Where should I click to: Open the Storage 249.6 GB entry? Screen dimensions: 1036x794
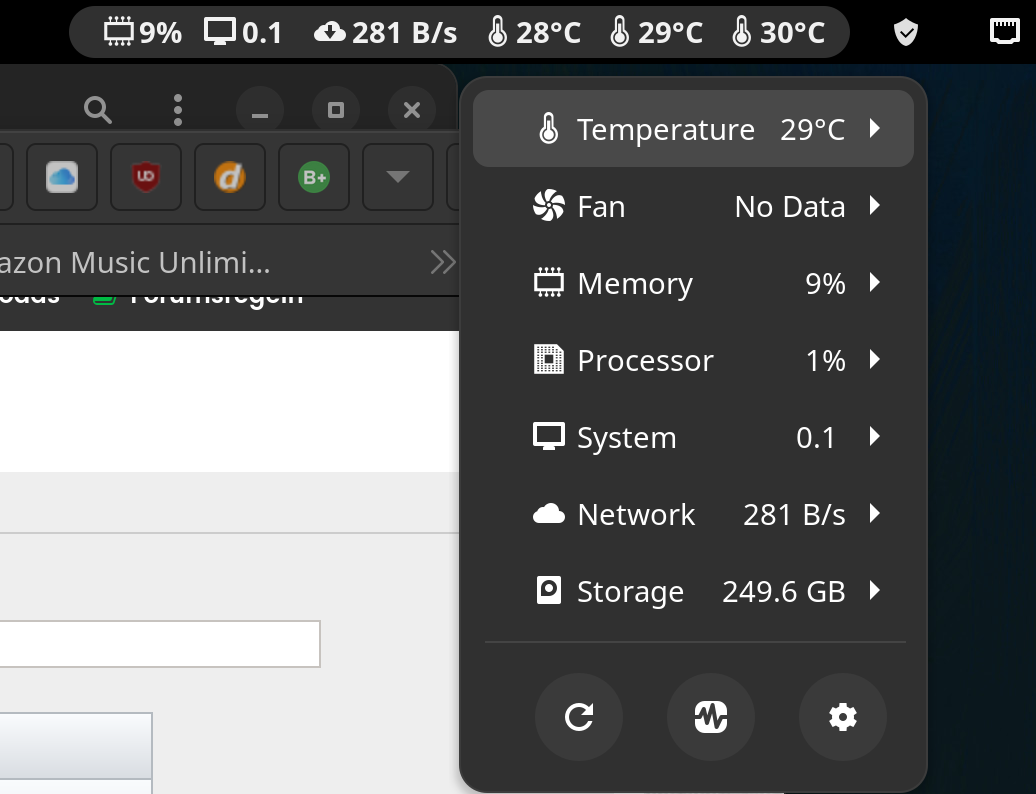692,591
